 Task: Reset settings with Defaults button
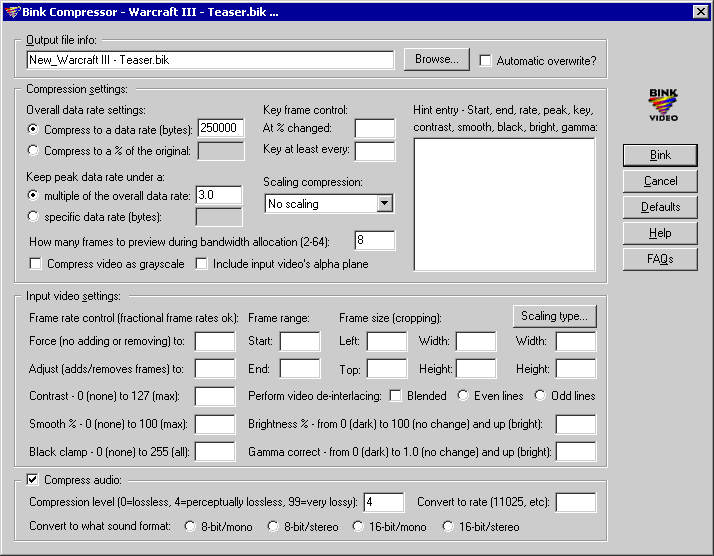[x=660, y=207]
